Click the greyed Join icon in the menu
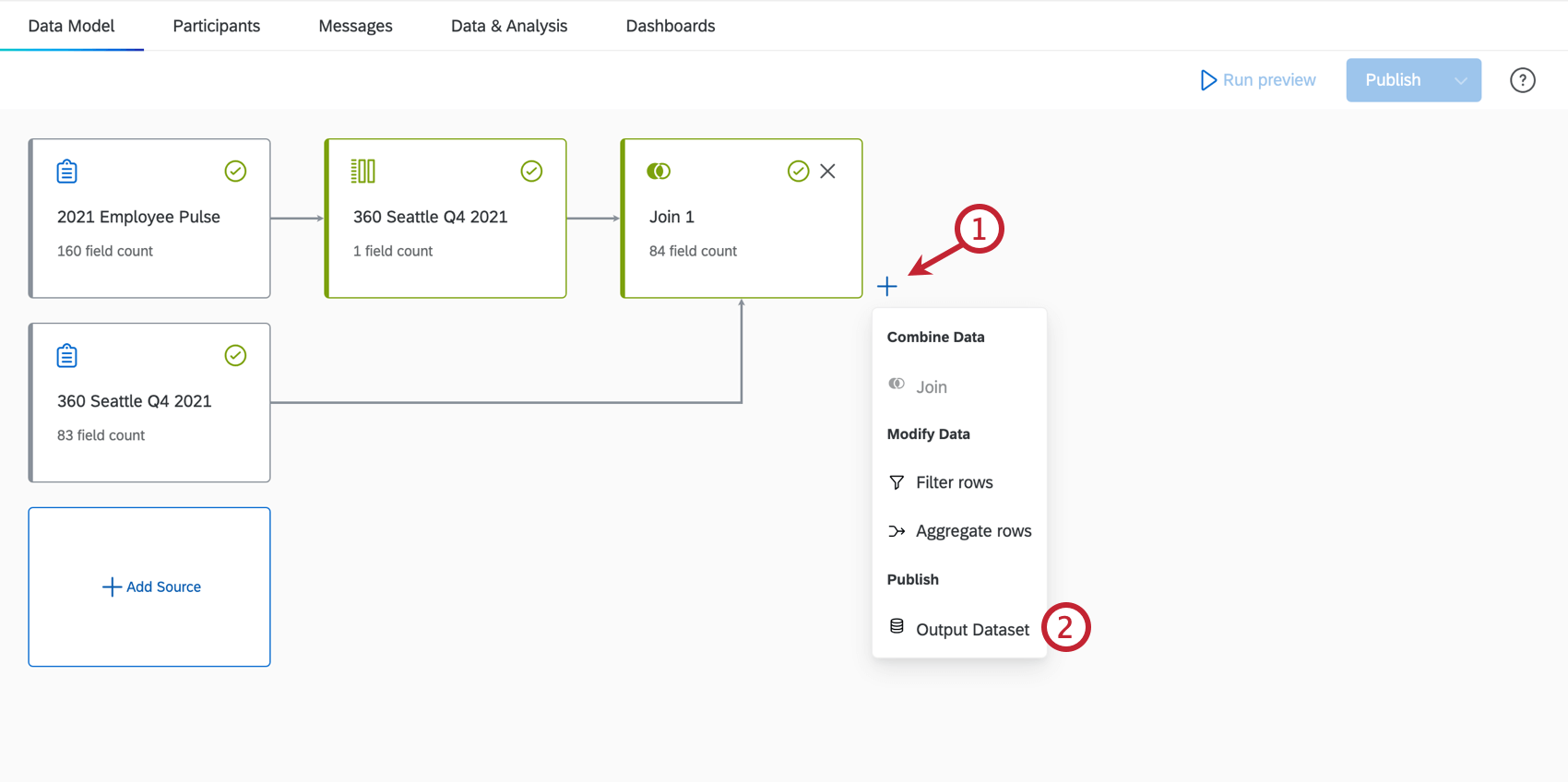This screenshot has height=782, width=1568. (x=897, y=384)
